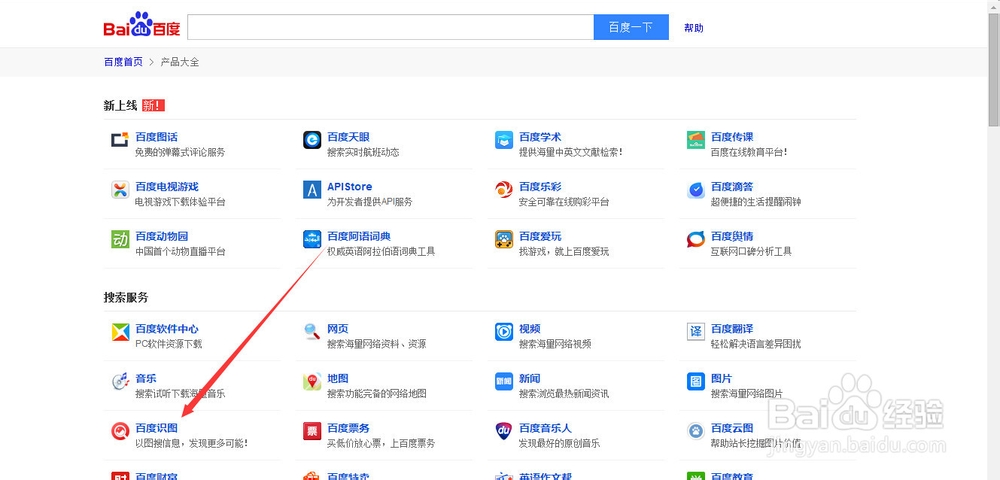Open the 新闻 link

point(529,379)
